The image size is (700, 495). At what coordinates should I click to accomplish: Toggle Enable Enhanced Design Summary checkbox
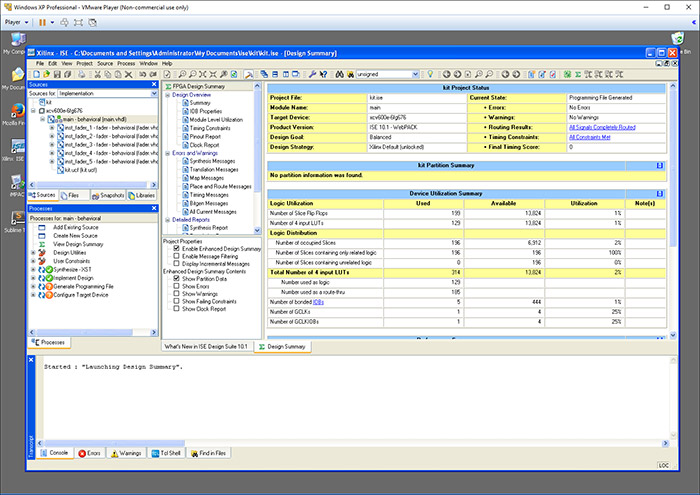coord(176,248)
